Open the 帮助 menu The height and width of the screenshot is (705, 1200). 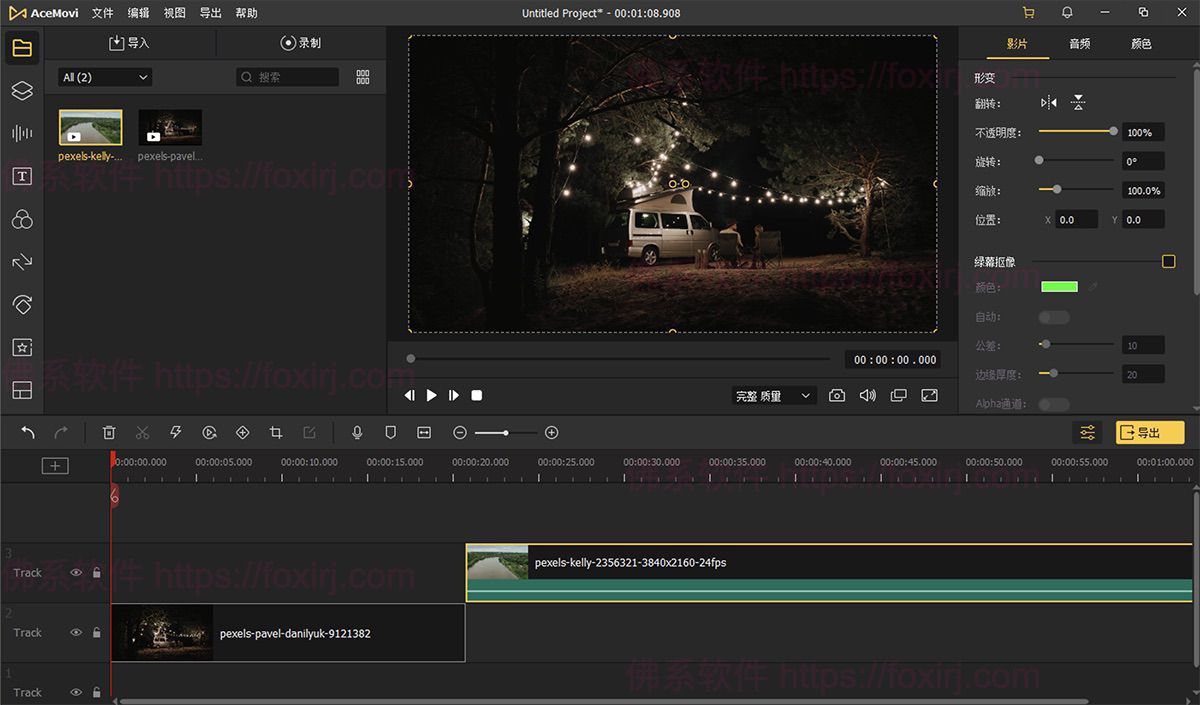(x=246, y=13)
